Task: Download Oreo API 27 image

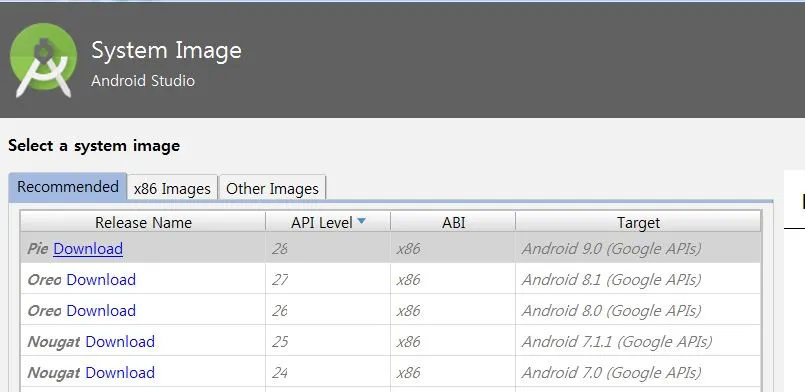Action: coord(101,280)
